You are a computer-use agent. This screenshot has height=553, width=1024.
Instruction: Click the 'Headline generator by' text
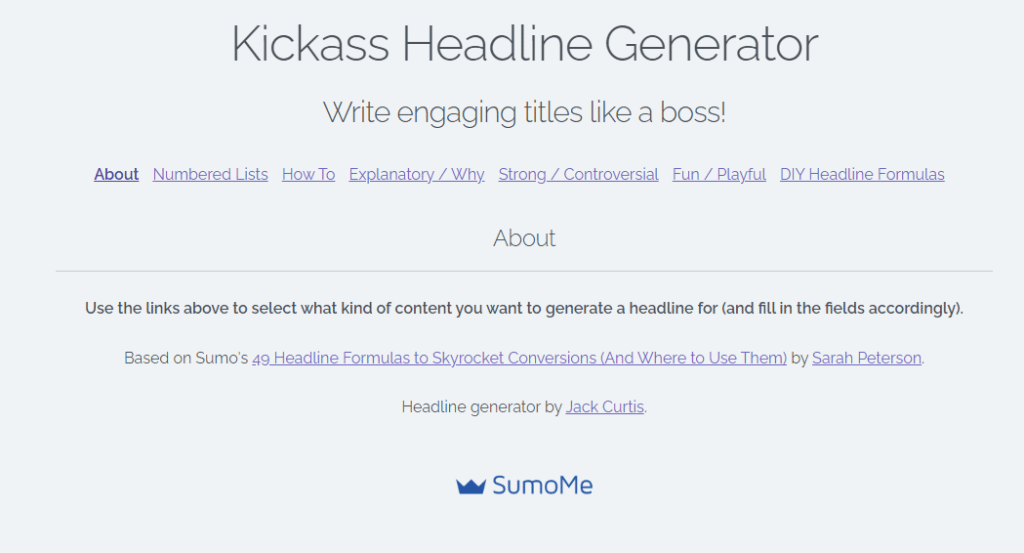[x=481, y=407]
